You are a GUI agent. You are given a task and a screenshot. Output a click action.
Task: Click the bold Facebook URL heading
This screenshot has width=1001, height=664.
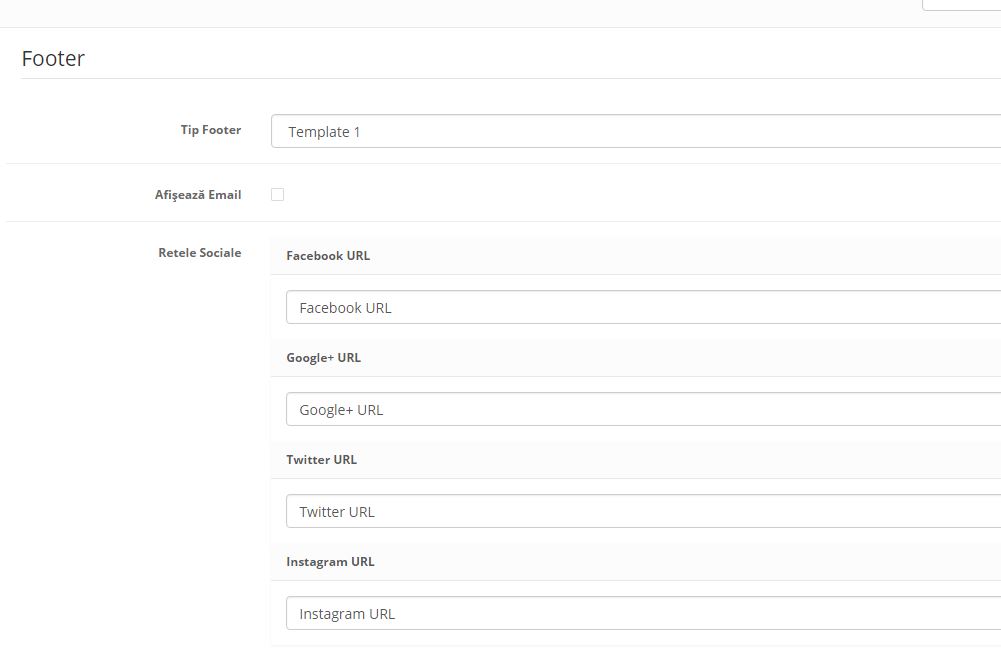coord(328,256)
